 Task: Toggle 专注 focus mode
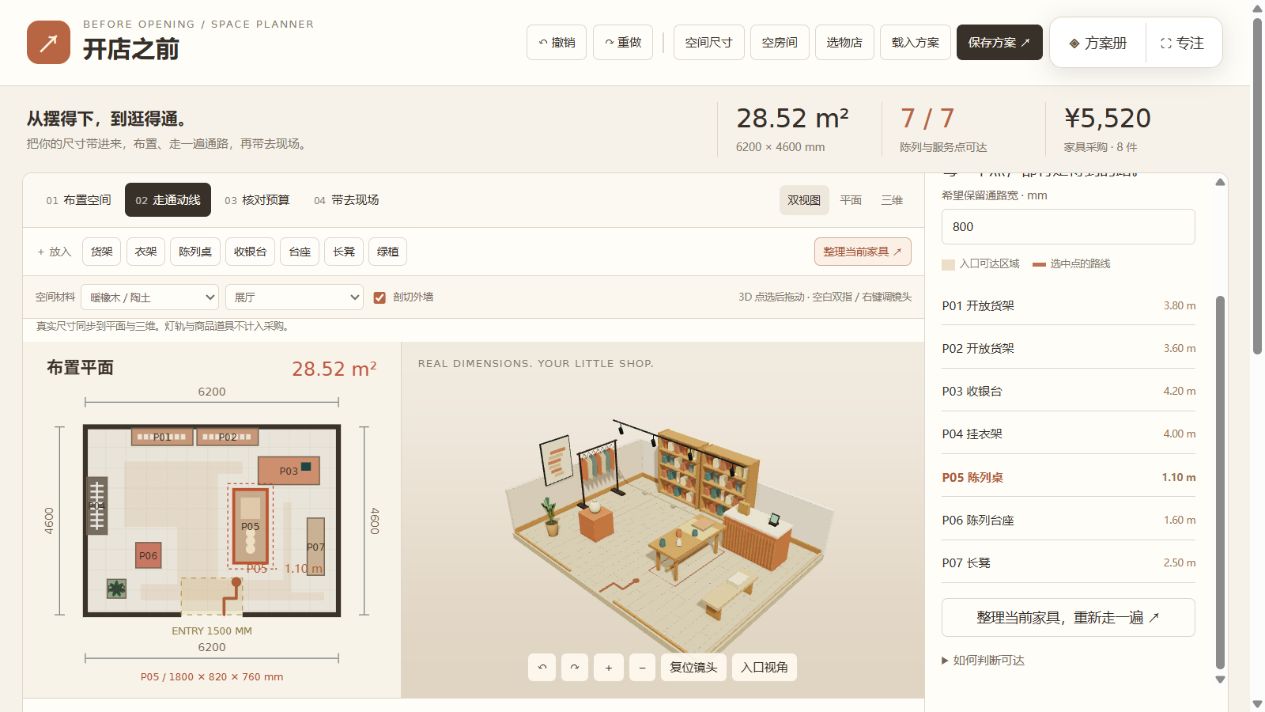coord(1182,43)
